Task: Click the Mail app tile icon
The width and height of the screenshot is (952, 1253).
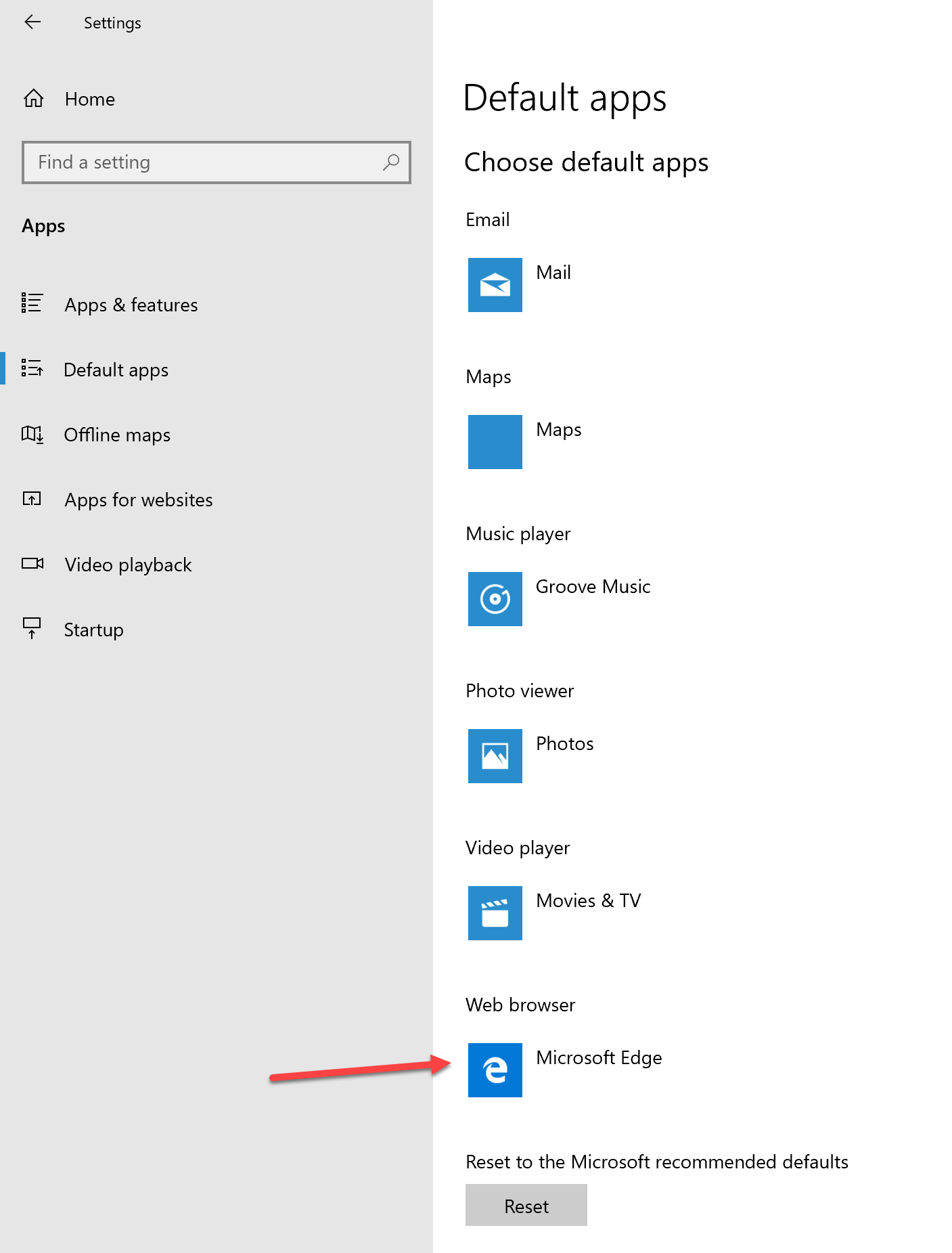Action: coord(495,285)
